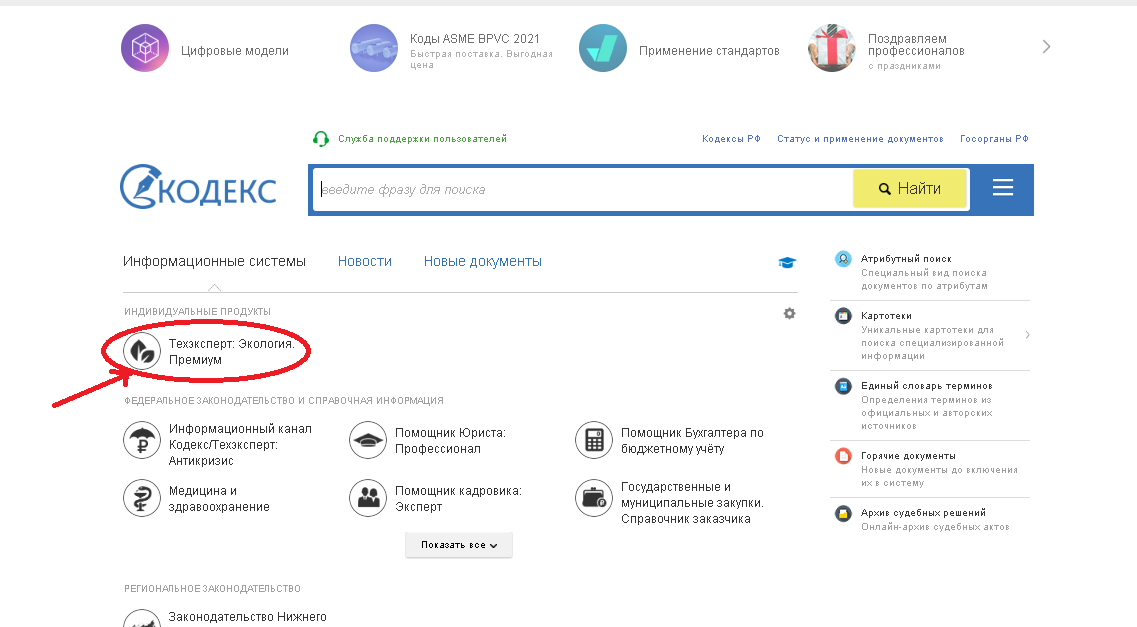Open the Применение стандартов icon
The image size is (1137, 627).
[603, 48]
